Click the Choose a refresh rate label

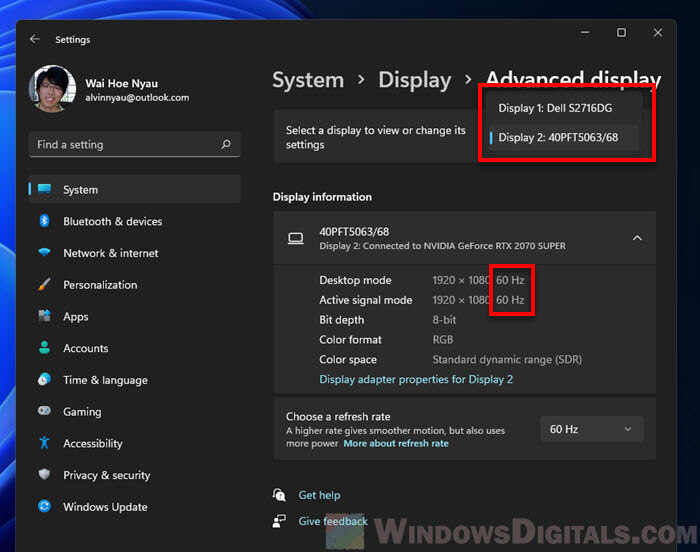pyautogui.click(x=338, y=416)
